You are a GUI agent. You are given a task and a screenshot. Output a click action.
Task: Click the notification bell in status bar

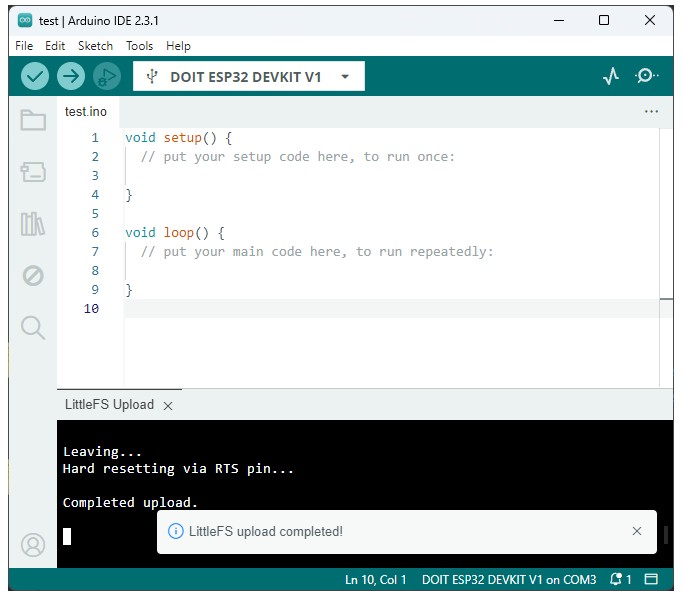[x=620, y=580]
